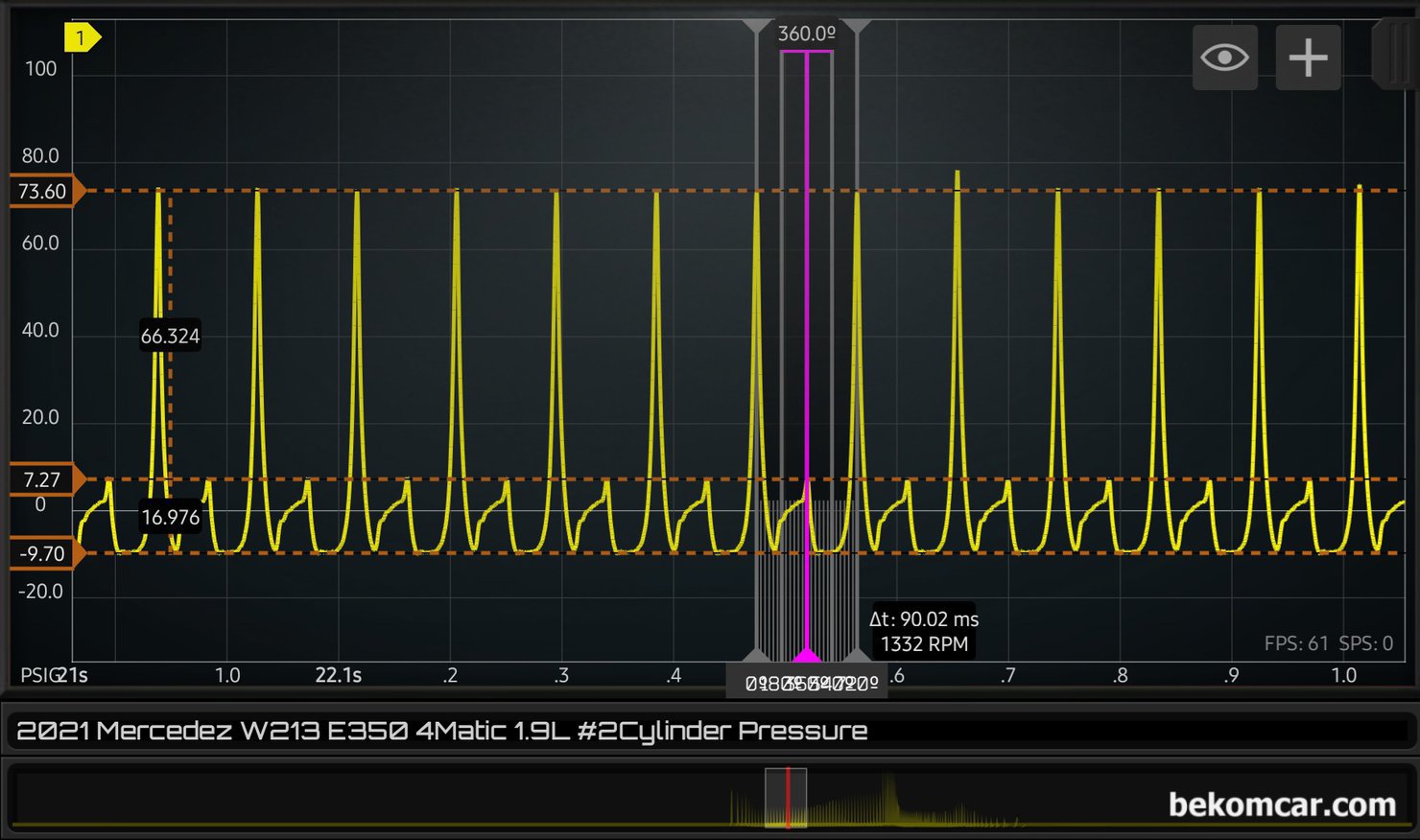Click the left gray top cursor handle
Viewport: 1420px width, 840px height.
tap(757, 26)
